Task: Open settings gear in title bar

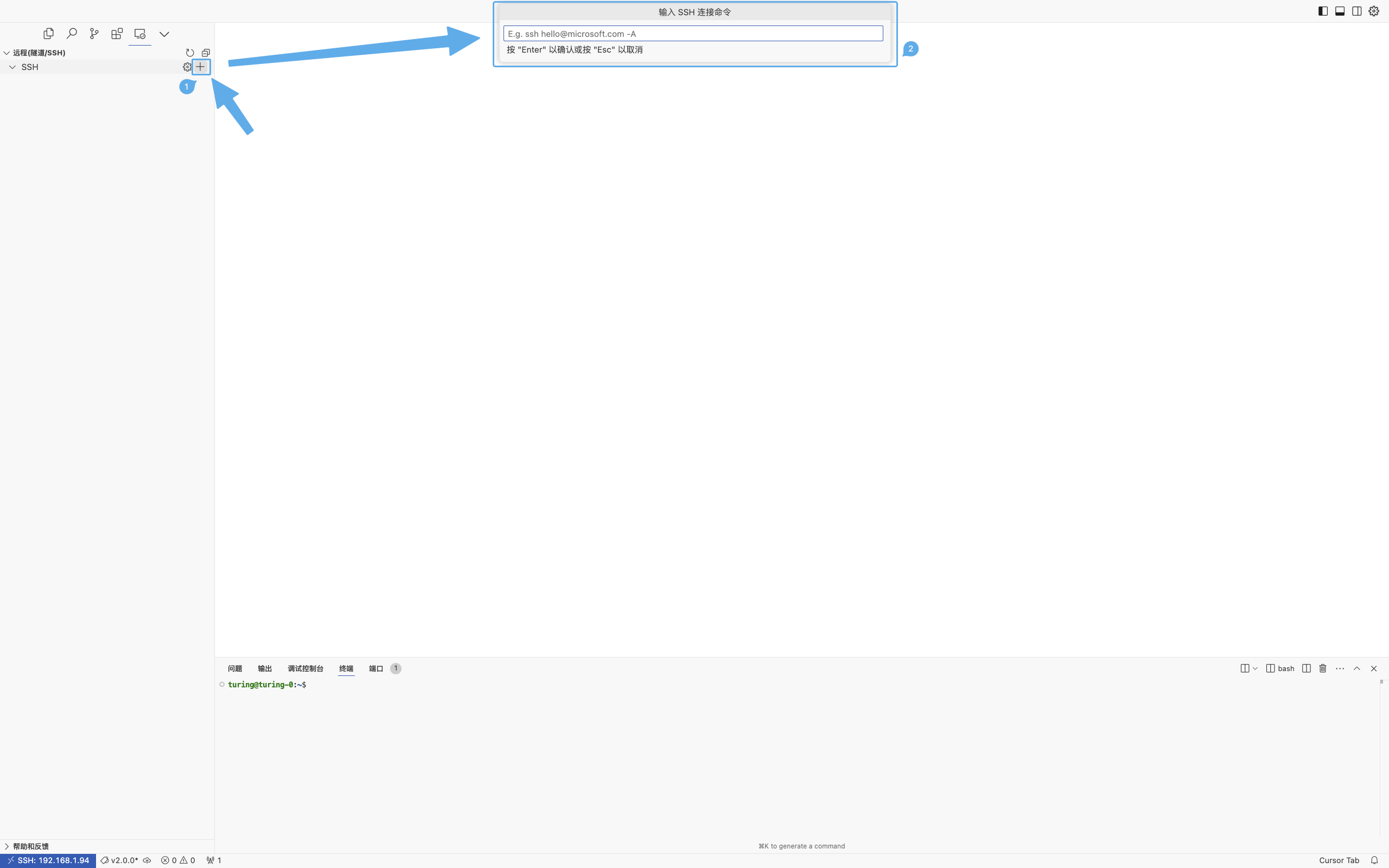Action: click(1373, 11)
